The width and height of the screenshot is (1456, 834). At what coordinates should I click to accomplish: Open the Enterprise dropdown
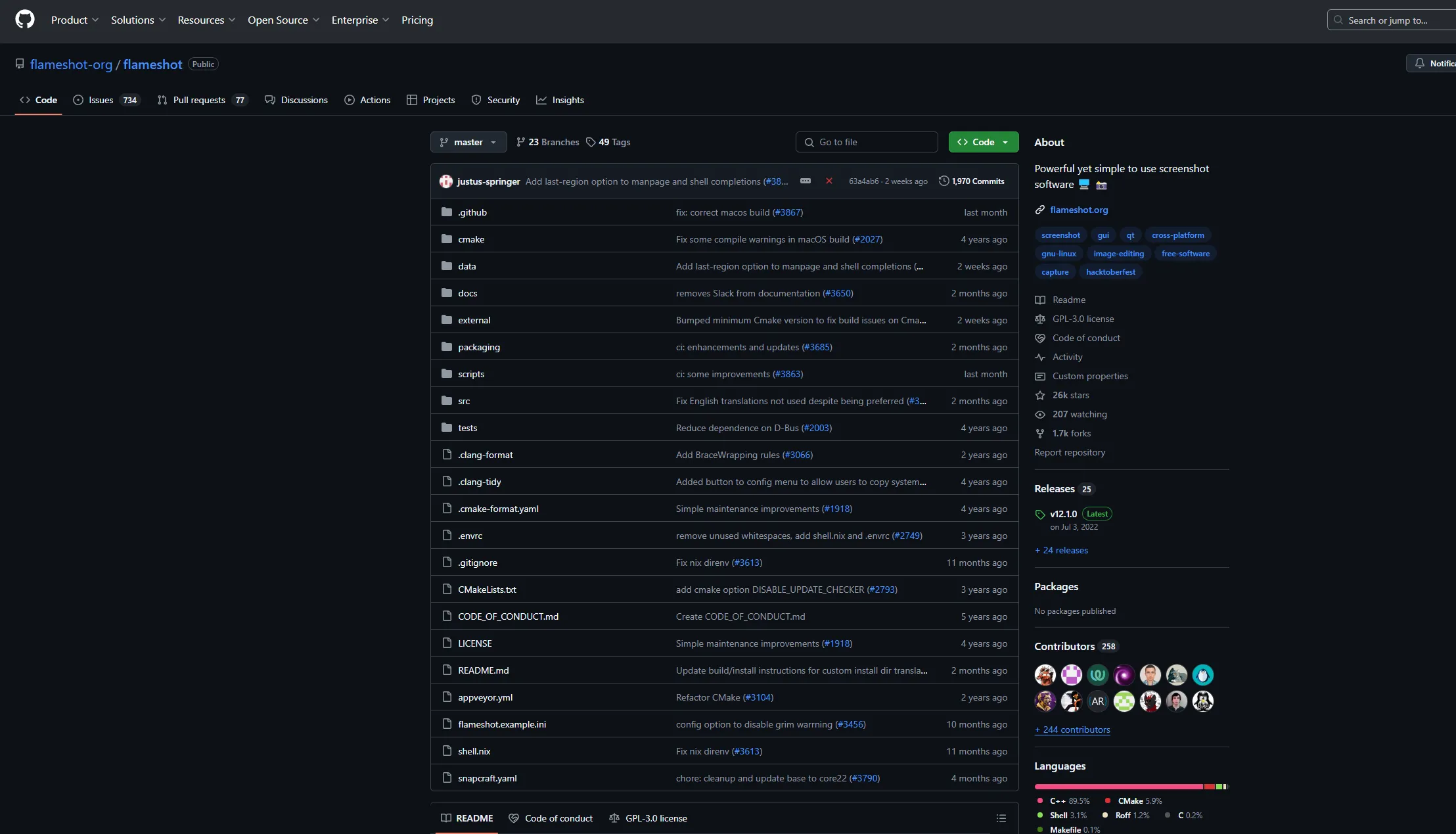pos(360,20)
